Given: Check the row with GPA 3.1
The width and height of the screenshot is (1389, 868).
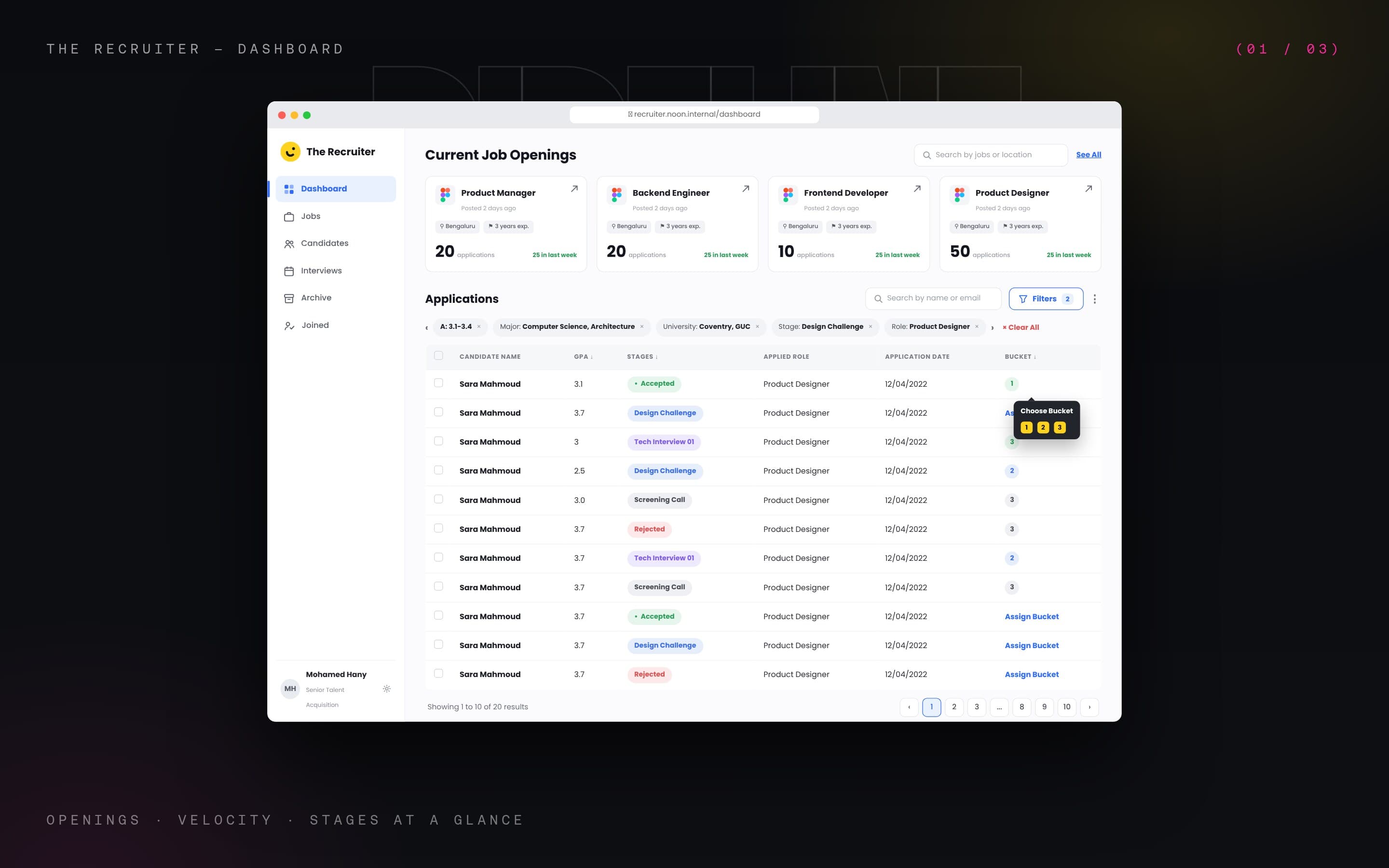Looking at the screenshot, I should [x=438, y=383].
